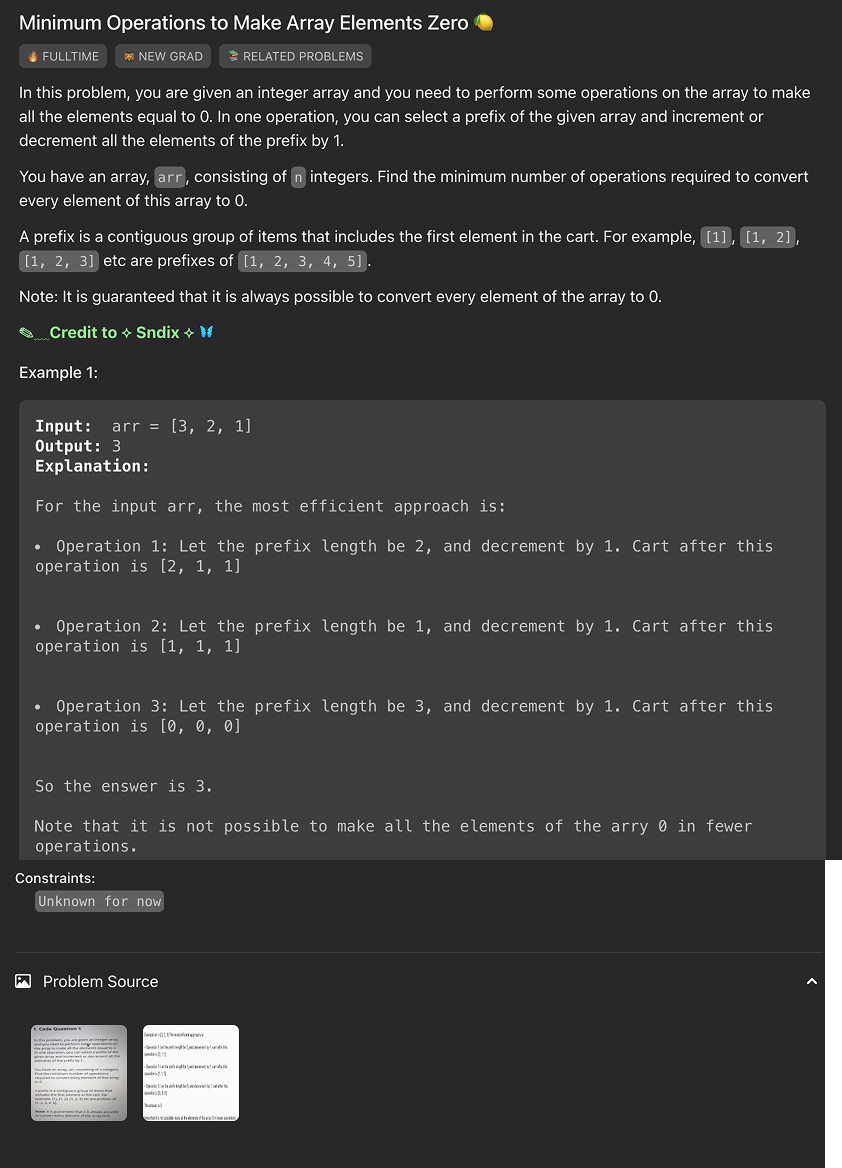Image resolution: width=842 pixels, height=1168 pixels.
Task: Click the picture icon beside Problem Source
Action: [23, 981]
